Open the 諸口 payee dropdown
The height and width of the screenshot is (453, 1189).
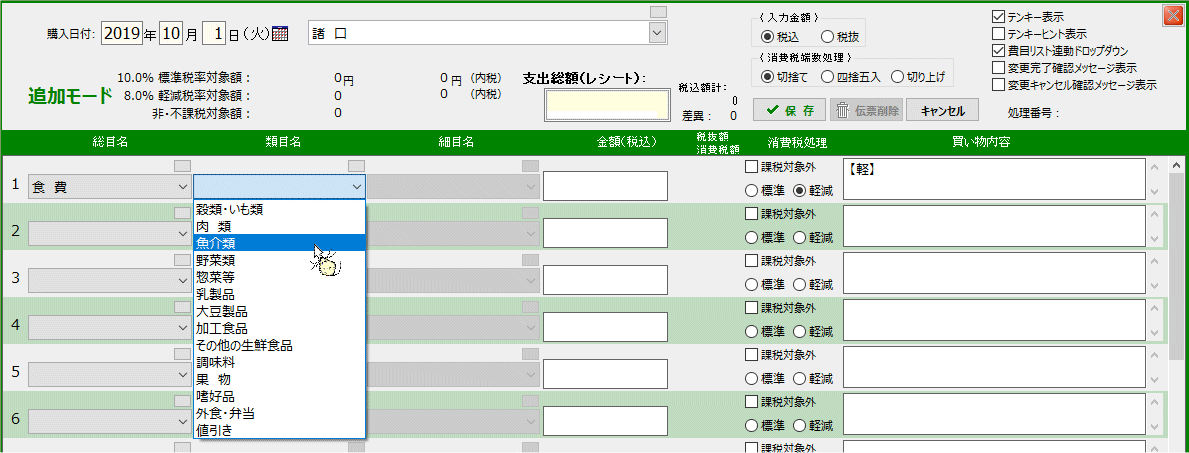pyautogui.click(x=658, y=33)
